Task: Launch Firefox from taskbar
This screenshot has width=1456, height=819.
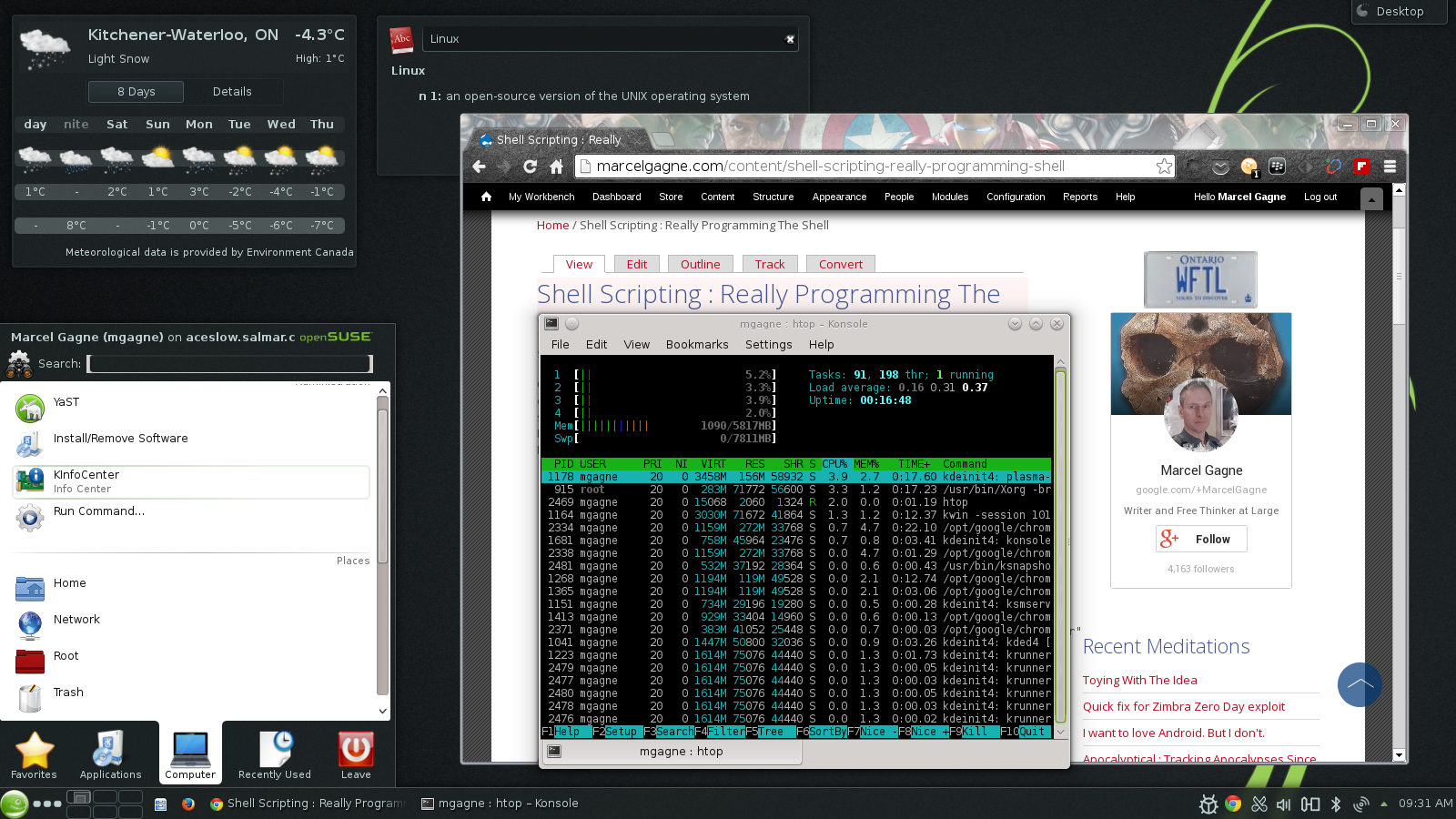Action: tap(188, 804)
